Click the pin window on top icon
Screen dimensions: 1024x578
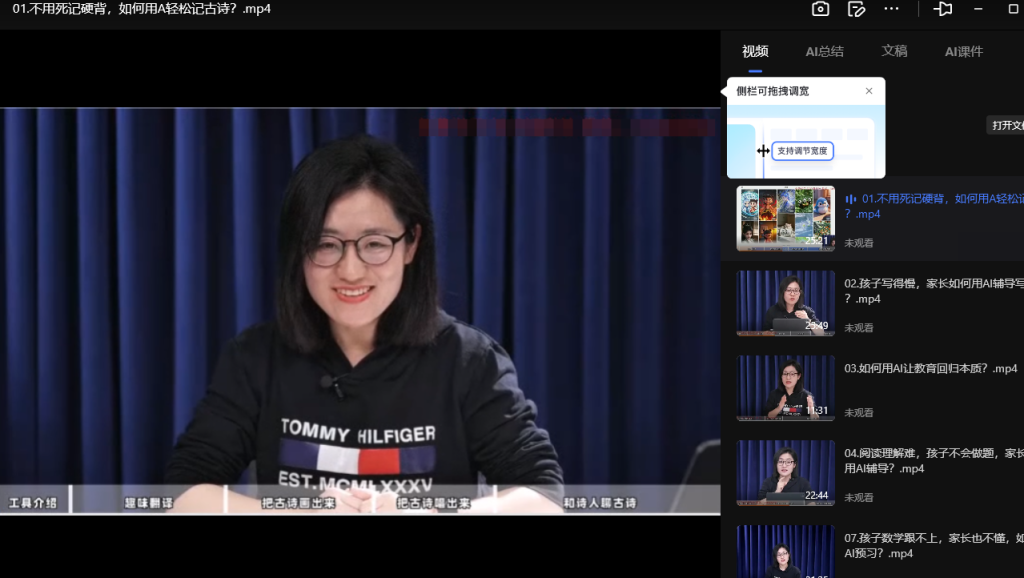[x=942, y=9]
